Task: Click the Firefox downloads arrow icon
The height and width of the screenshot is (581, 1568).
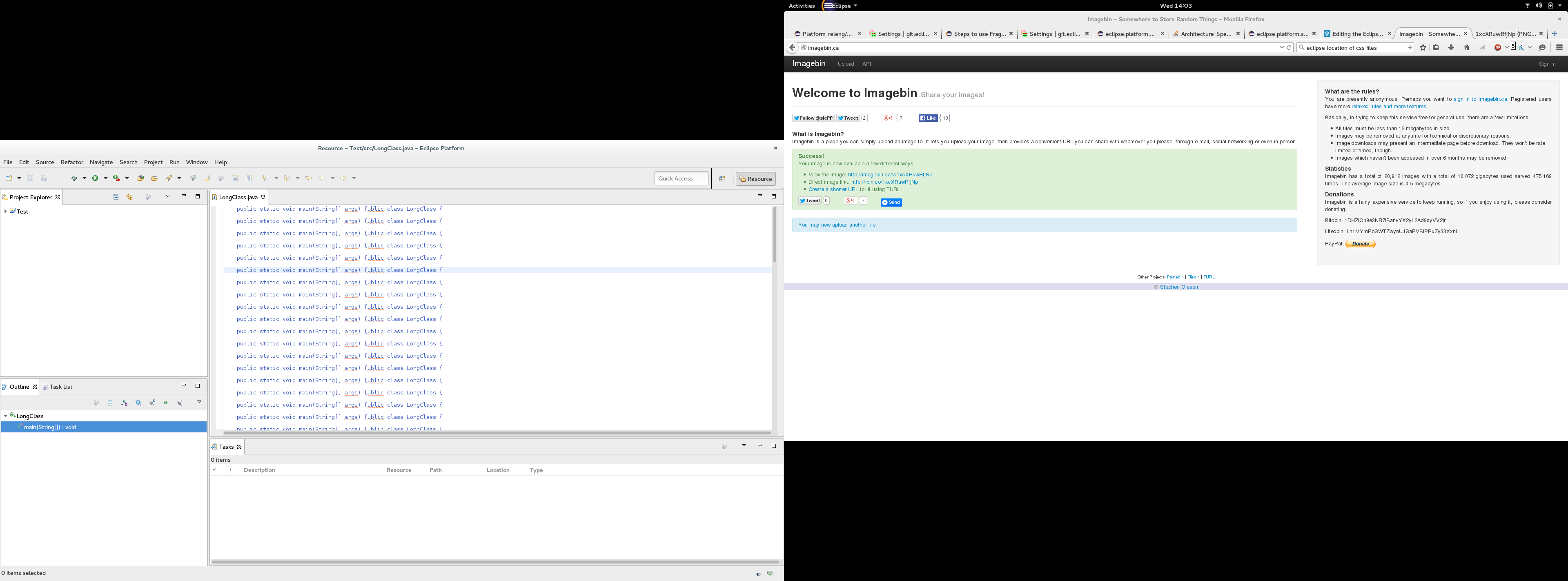Action: (x=1451, y=47)
